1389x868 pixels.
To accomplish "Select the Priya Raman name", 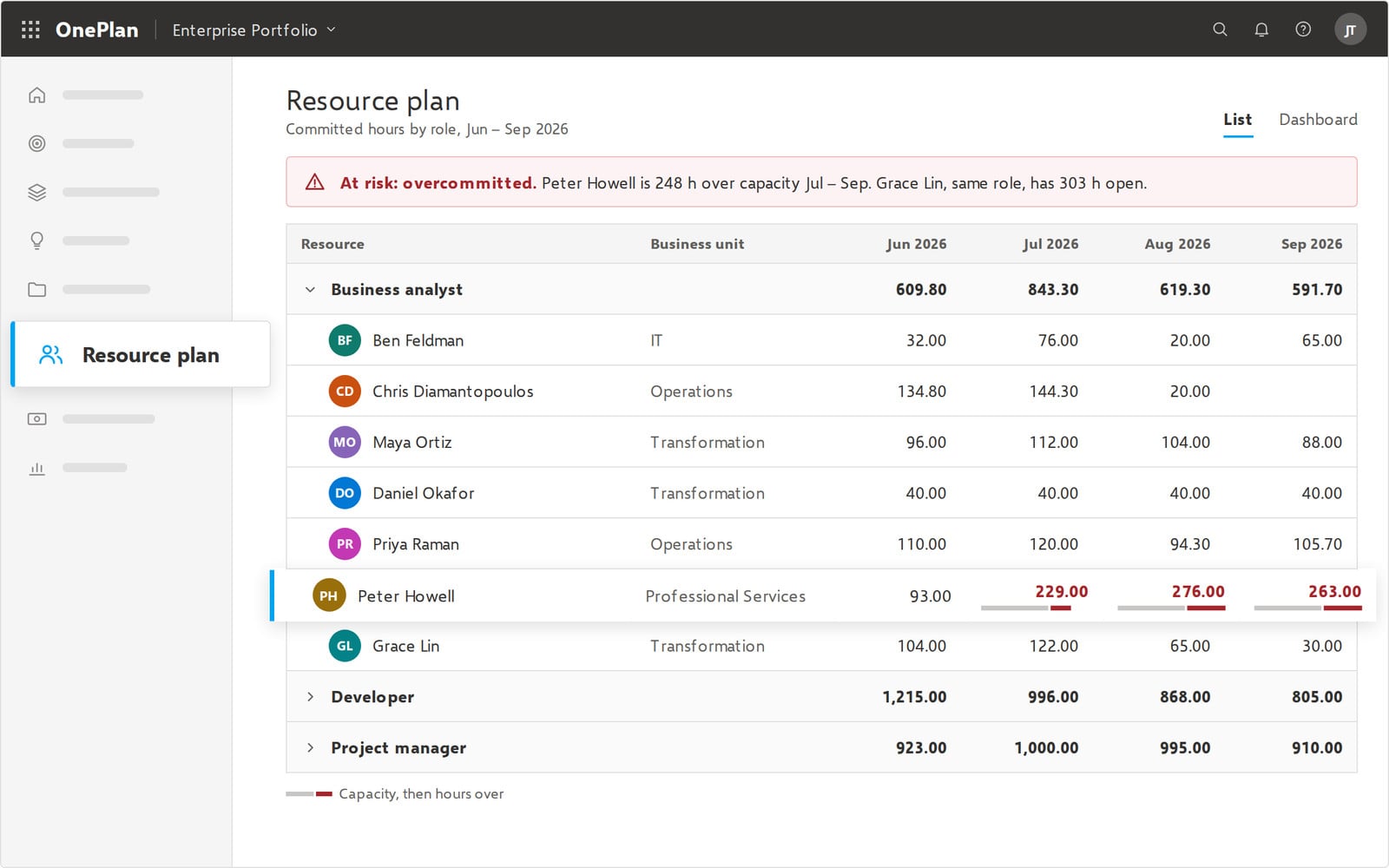I will click(x=416, y=544).
